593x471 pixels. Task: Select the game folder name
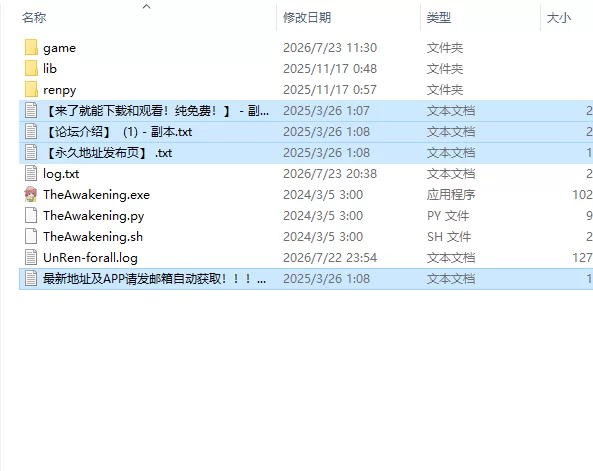[59, 48]
